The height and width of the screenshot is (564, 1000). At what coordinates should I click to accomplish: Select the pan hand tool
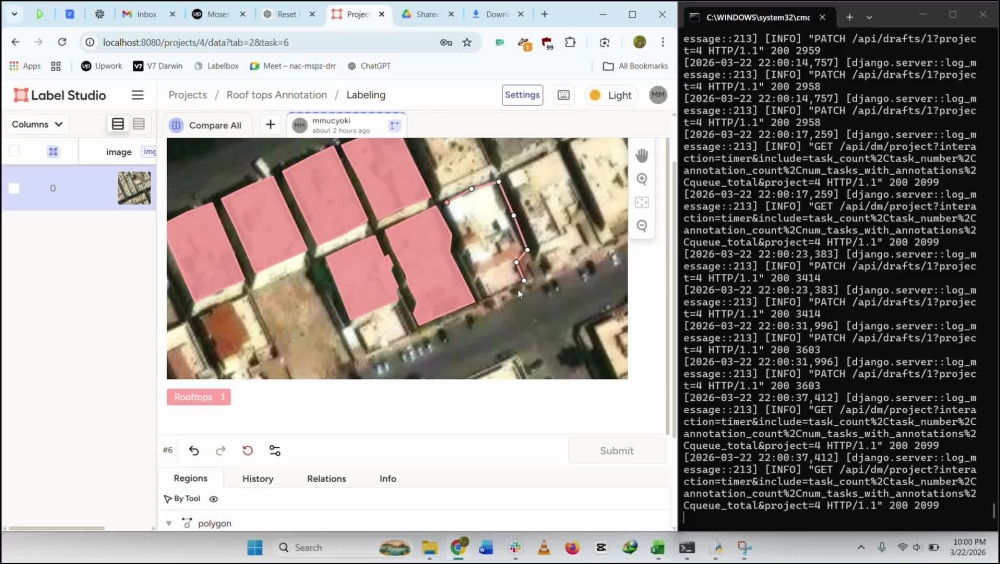pyautogui.click(x=642, y=155)
